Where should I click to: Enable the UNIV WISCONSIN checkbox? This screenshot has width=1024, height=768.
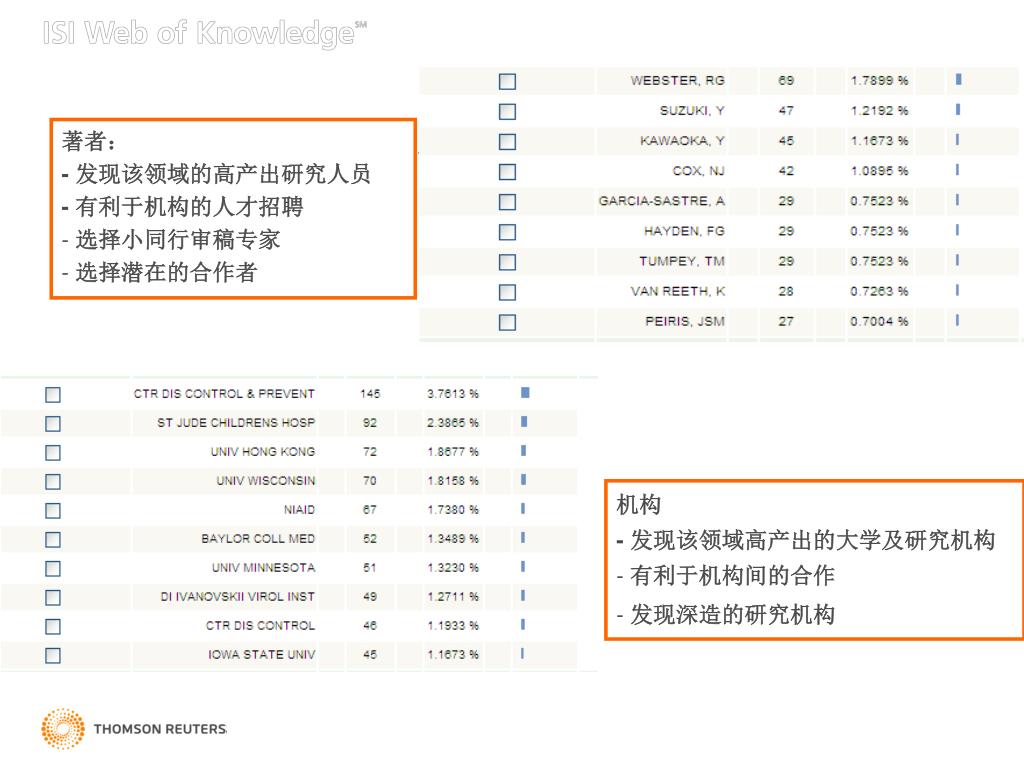[x=53, y=481]
